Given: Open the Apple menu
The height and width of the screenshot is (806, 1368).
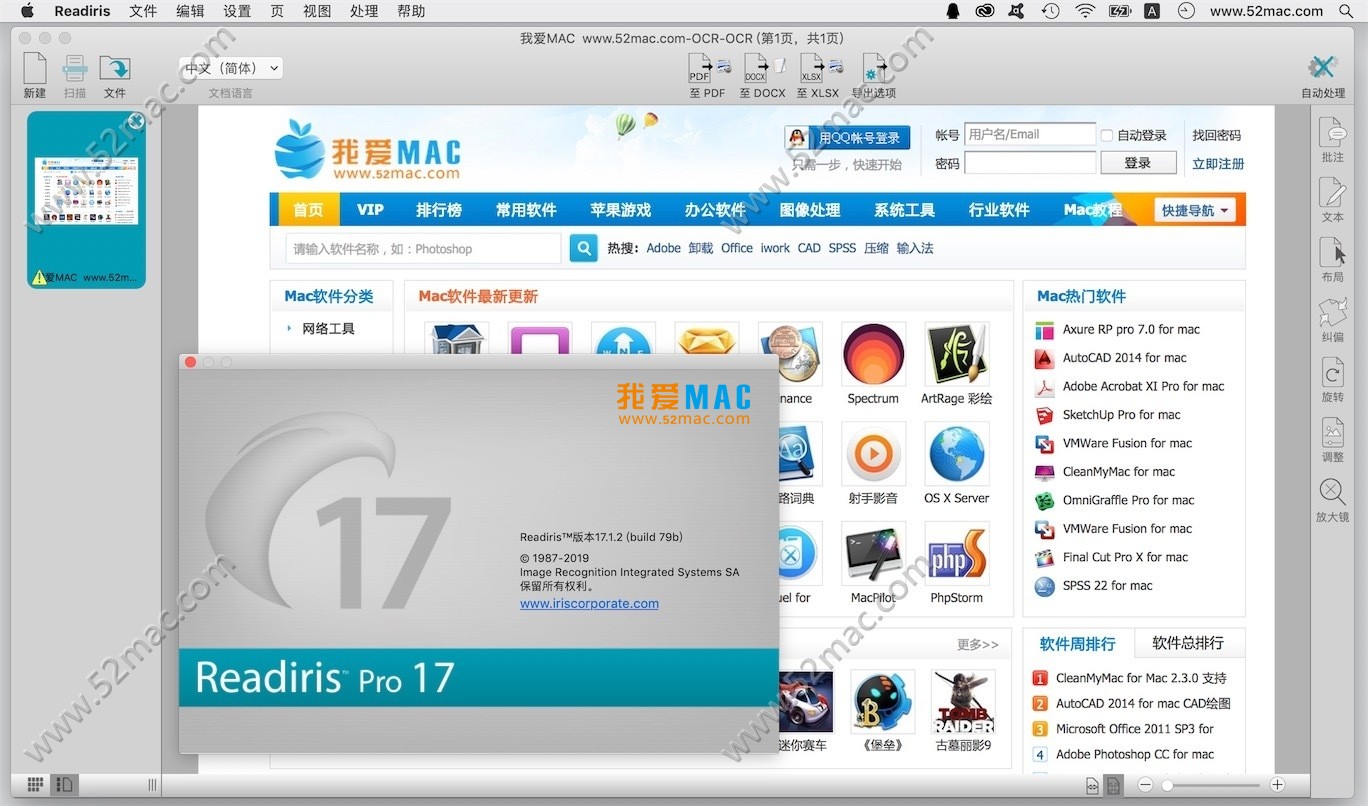Looking at the screenshot, I should [x=27, y=11].
